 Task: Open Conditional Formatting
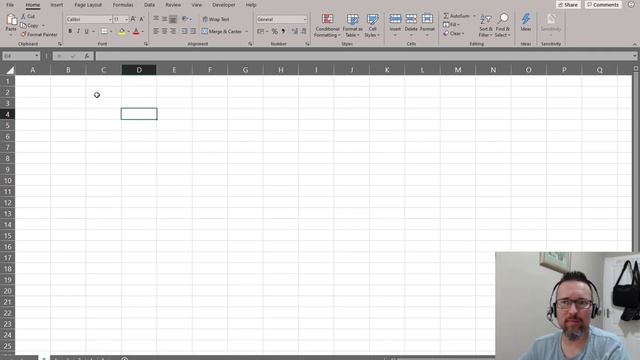coord(327,25)
